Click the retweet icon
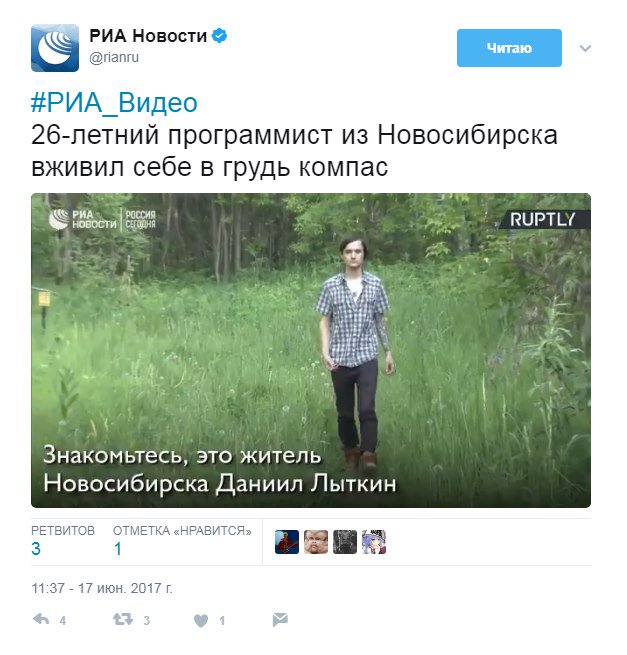The image size is (627, 655). [123, 619]
